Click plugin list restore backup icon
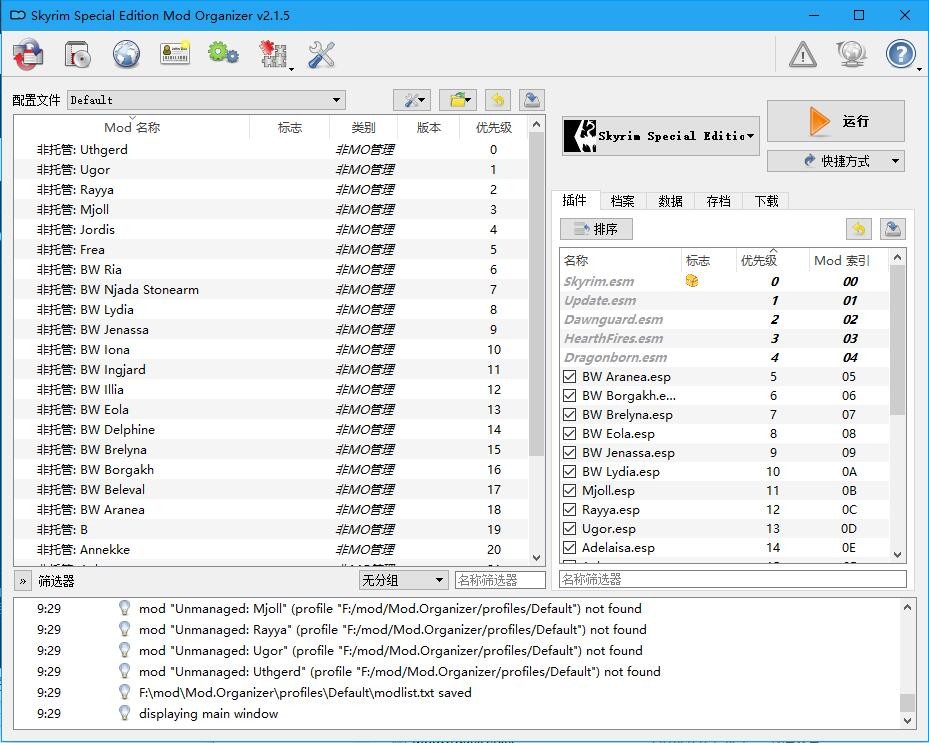Screen dimensions: 929x743 pyautogui.click(x=858, y=229)
